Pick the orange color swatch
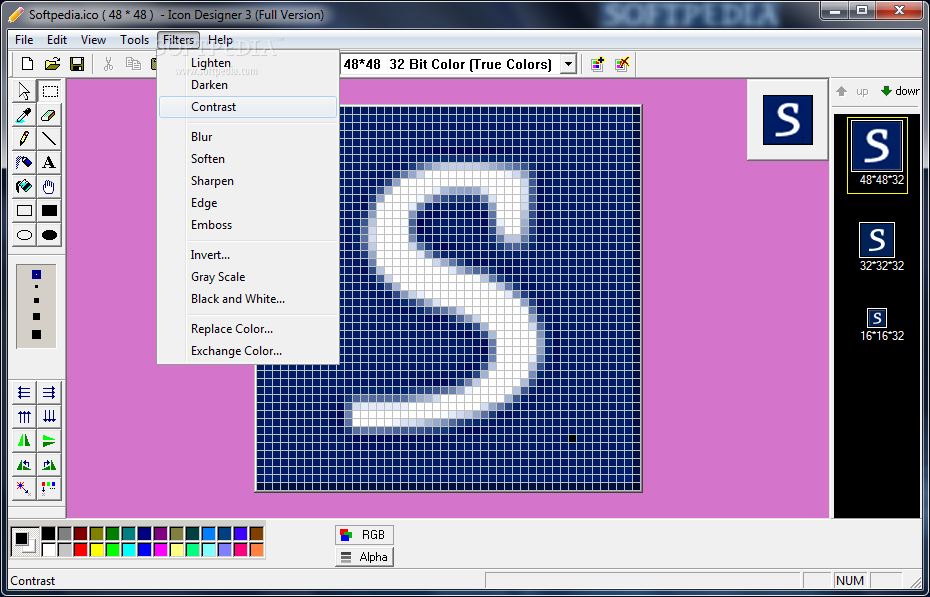The width and height of the screenshot is (930, 597). point(257,550)
